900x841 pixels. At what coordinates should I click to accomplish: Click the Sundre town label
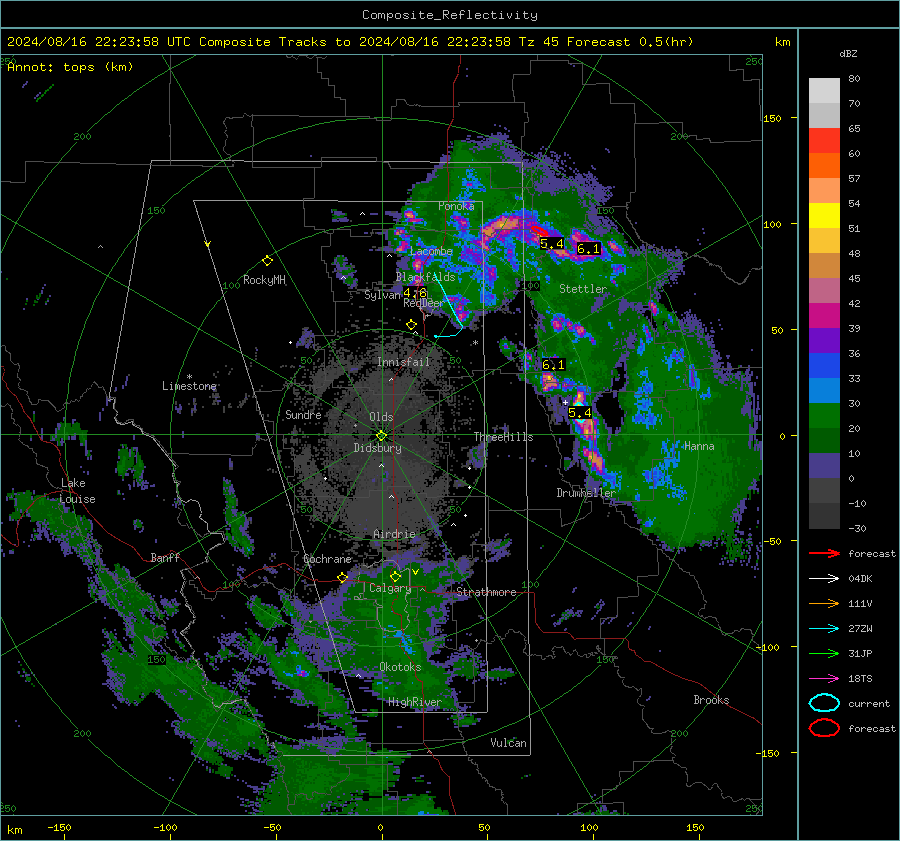(303, 414)
